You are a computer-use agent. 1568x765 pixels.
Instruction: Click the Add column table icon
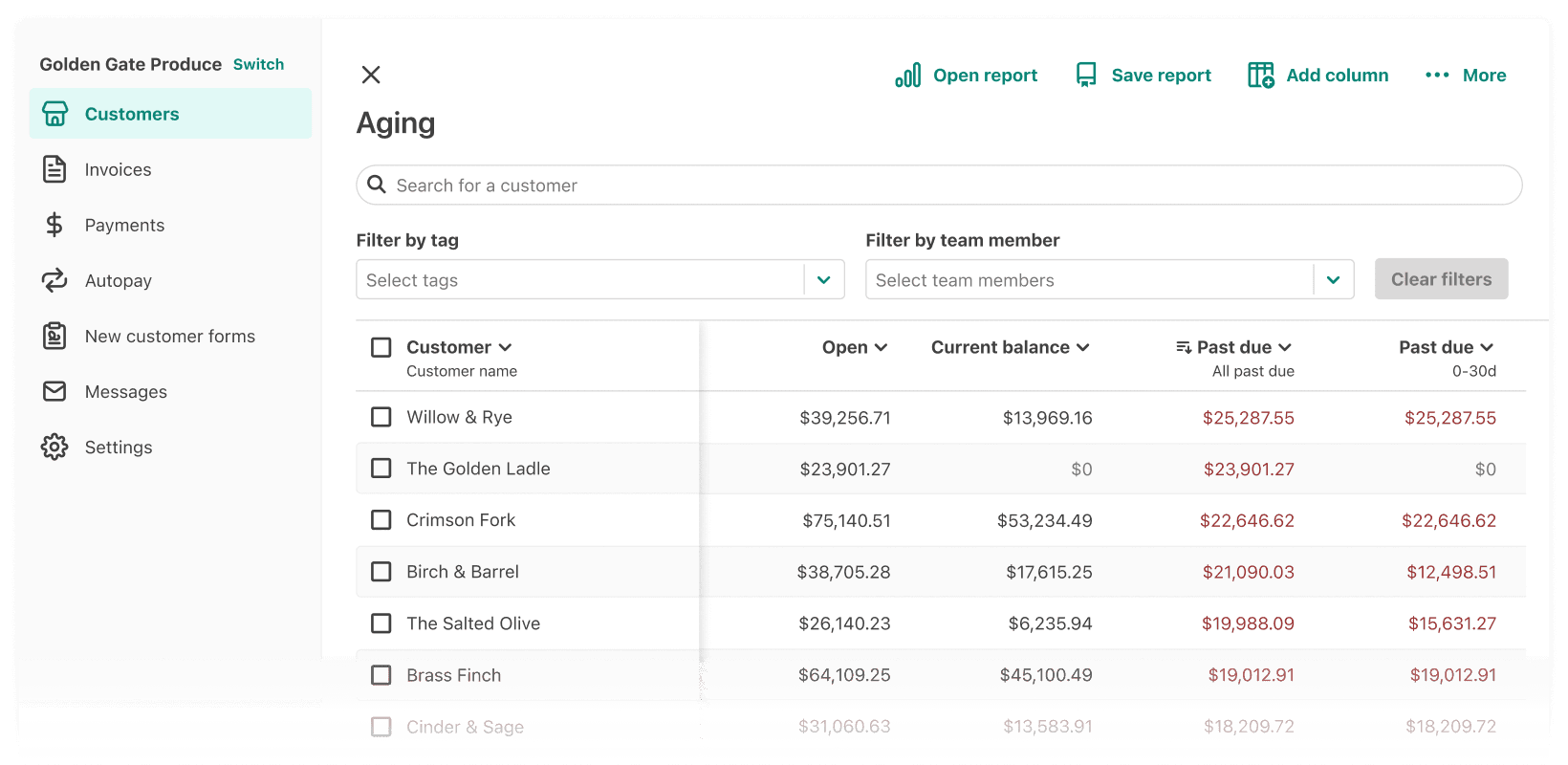[x=1260, y=76]
